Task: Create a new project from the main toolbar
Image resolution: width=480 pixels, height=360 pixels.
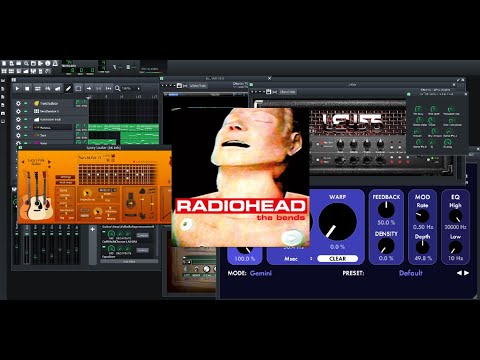Action: click(4, 63)
